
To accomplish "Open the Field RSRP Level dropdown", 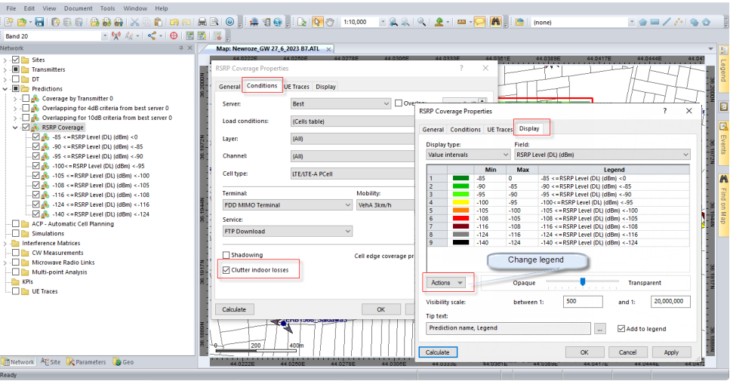I will pos(602,155).
